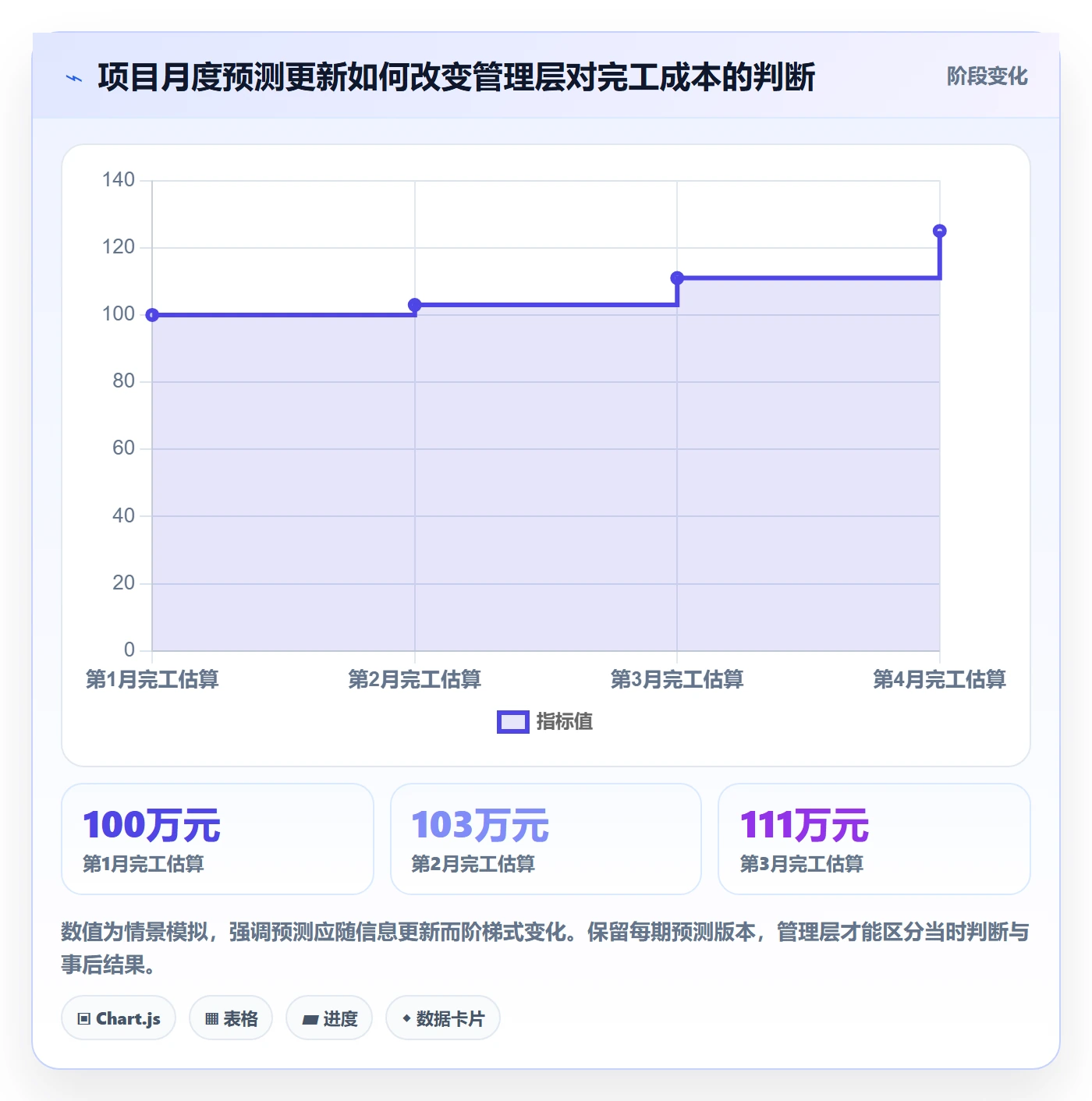Image resolution: width=1092 pixels, height=1101 pixels.
Task: Click the bar icon in the 进度 chip
Action: [x=310, y=1019]
